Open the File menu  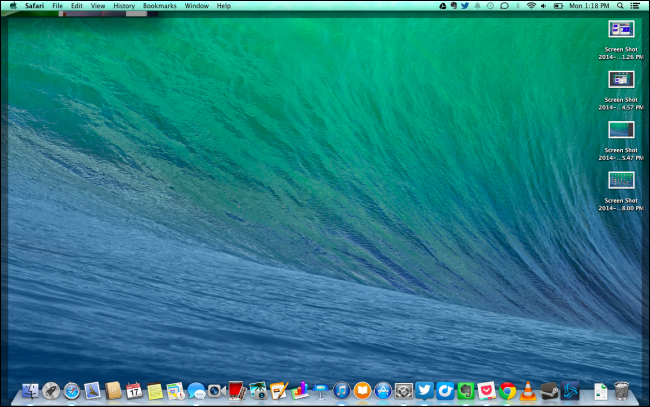click(58, 6)
